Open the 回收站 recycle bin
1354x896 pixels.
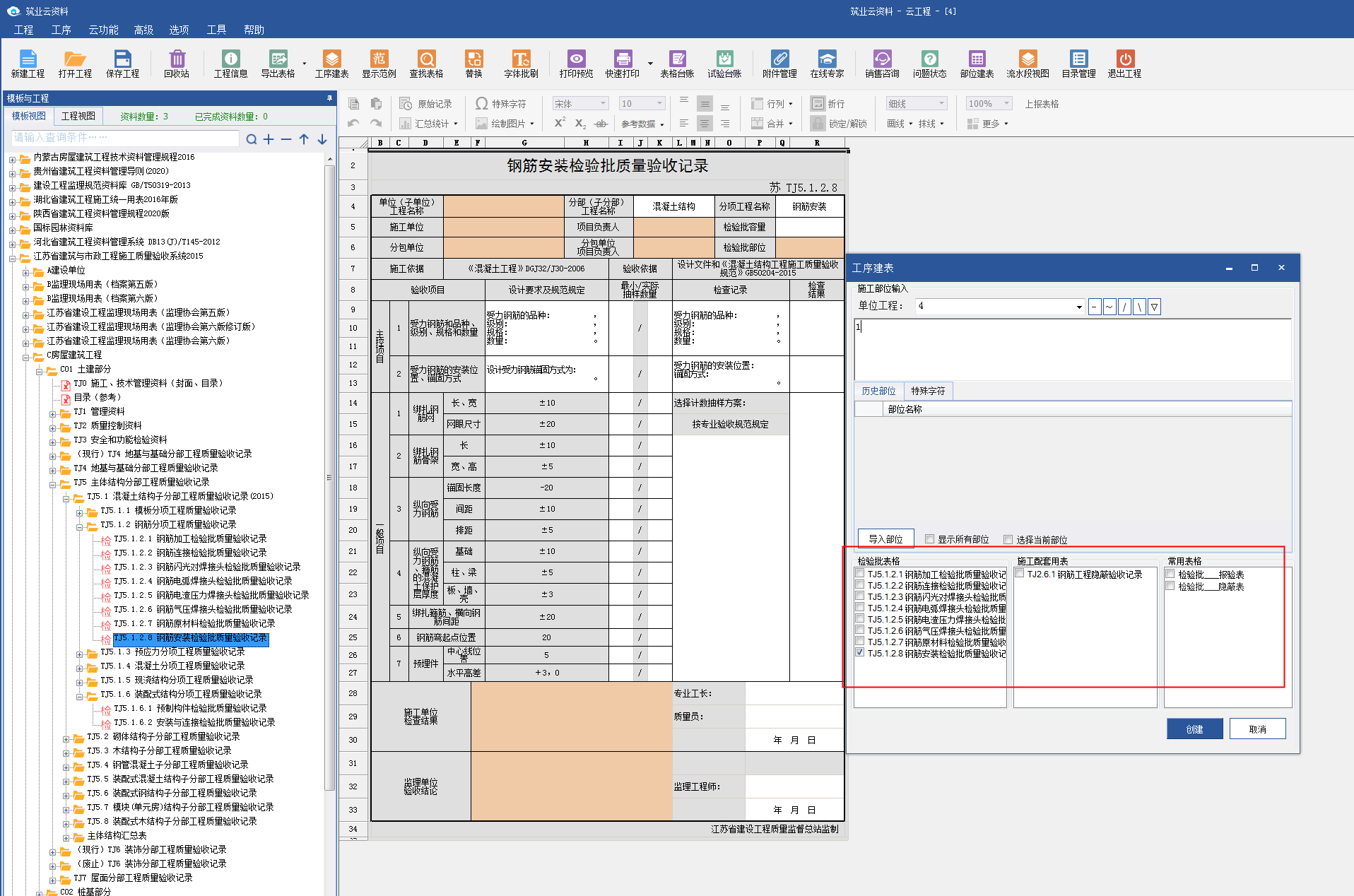(177, 64)
